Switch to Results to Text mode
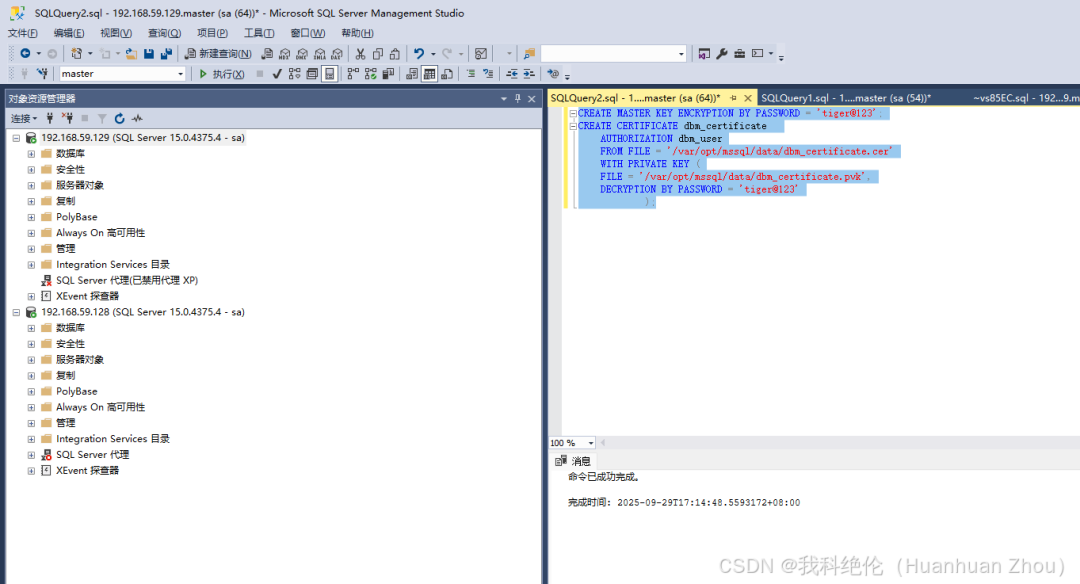The height and width of the screenshot is (584, 1080). [x=412, y=74]
